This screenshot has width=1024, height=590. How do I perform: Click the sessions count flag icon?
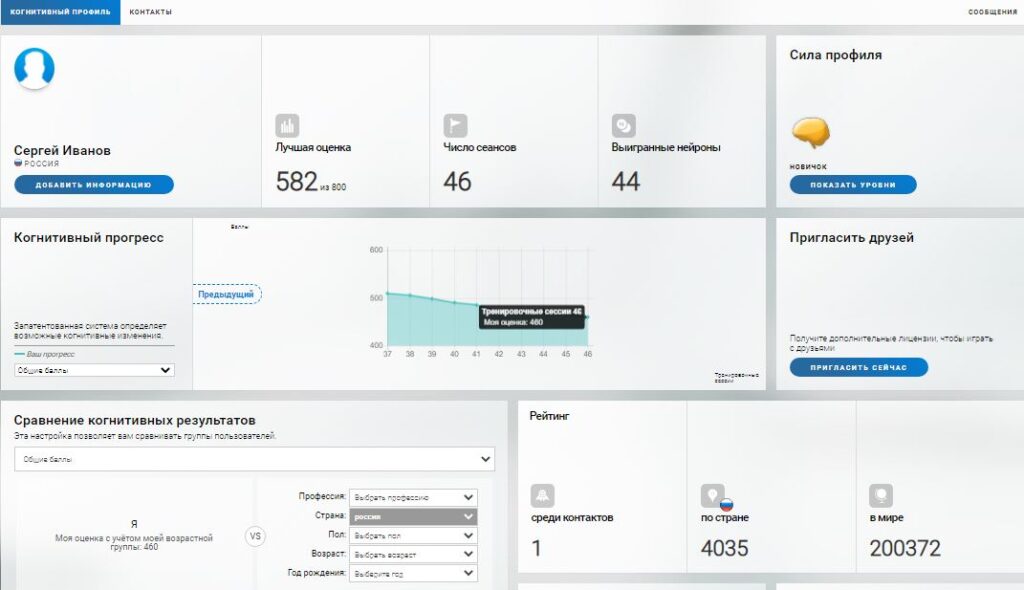point(455,126)
